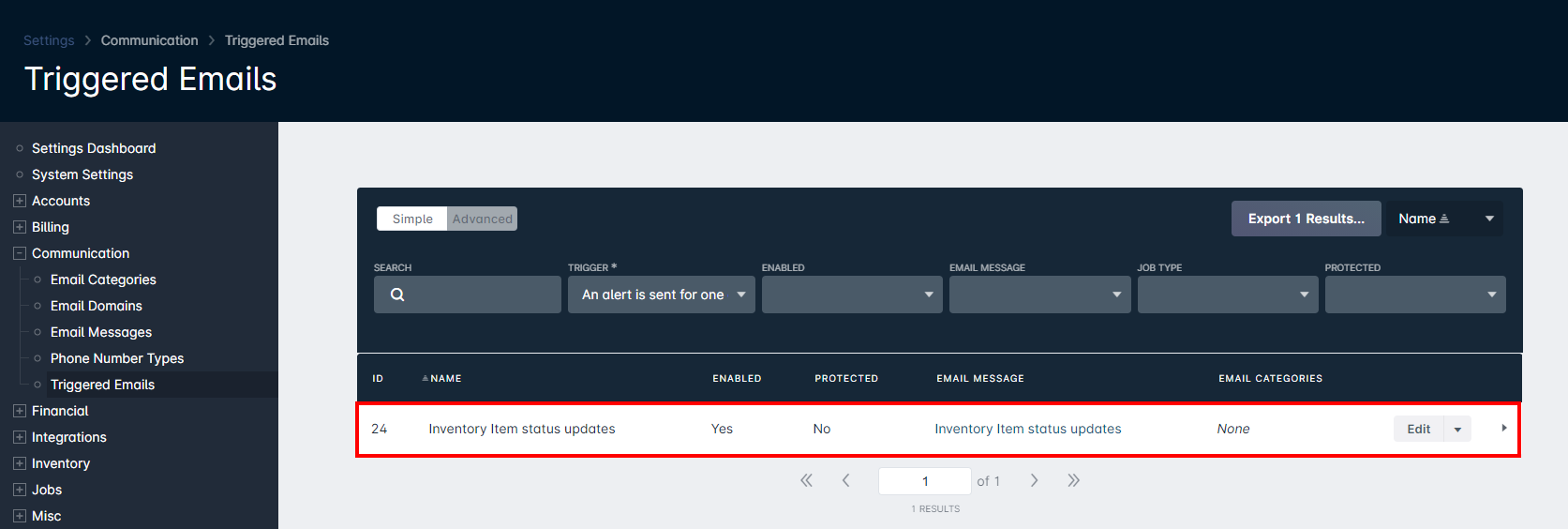Click the EMAIL CATEGORIES column header
This screenshot has width=1568, height=529.
[1271, 379]
